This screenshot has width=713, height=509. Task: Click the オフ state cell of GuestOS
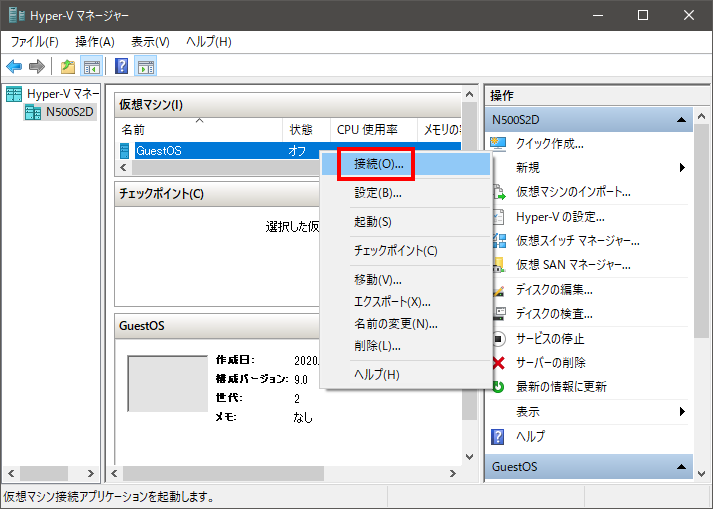[x=297, y=151]
